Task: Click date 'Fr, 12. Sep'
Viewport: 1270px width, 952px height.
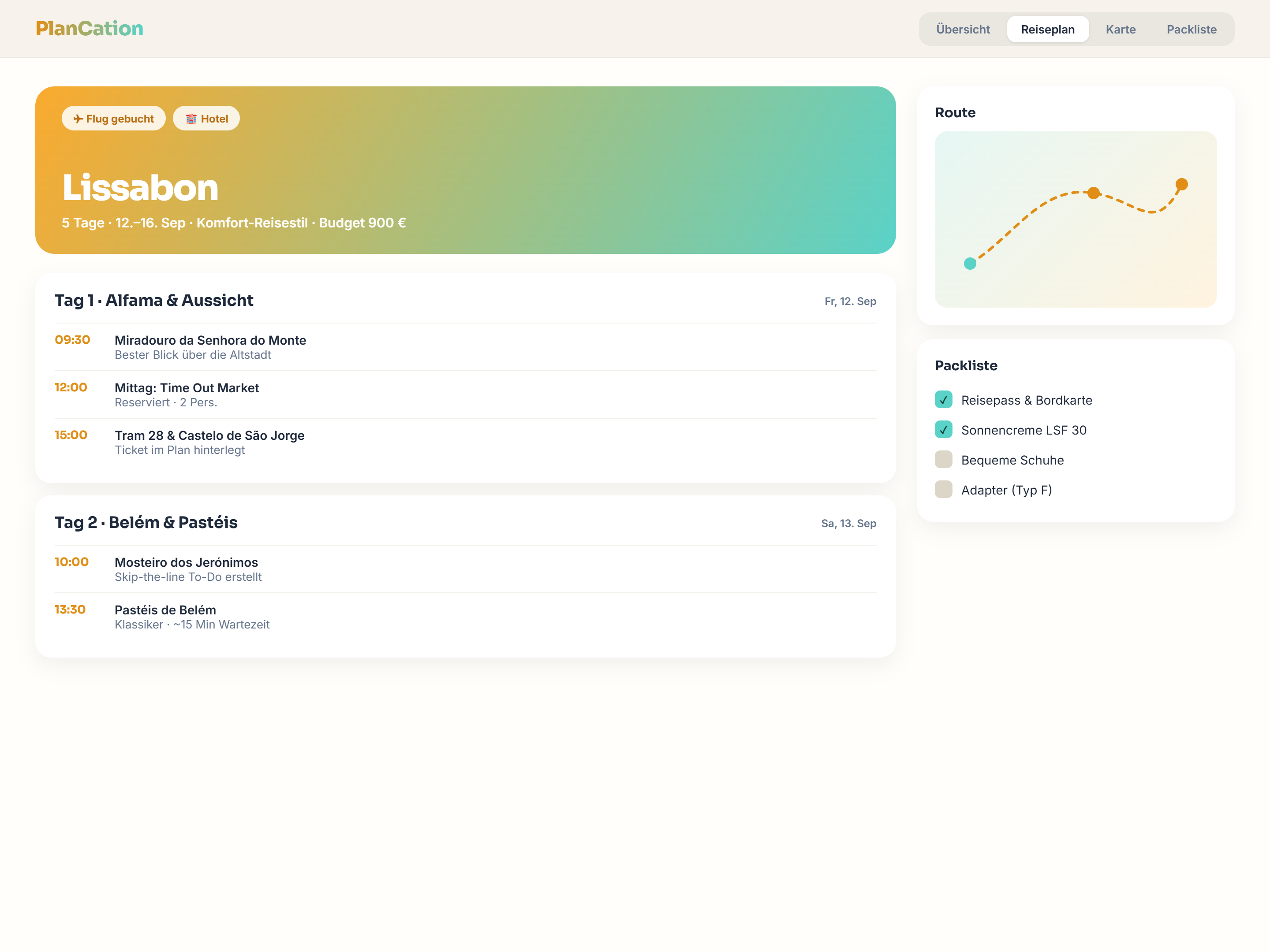Action: pyautogui.click(x=850, y=301)
